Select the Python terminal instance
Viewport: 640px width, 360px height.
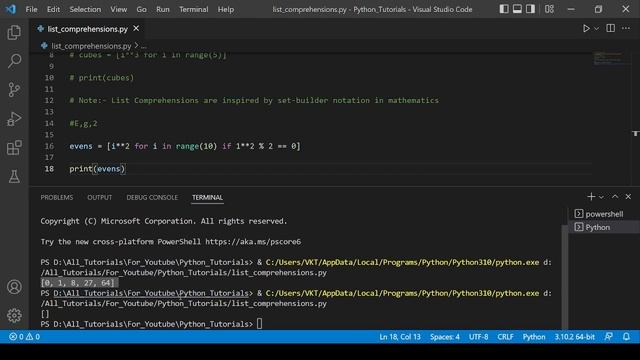604,227
